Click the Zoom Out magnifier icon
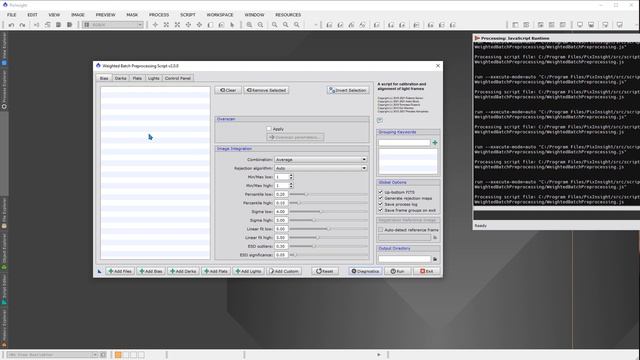This screenshot has height=360, width=640. (x=260, y=25)
